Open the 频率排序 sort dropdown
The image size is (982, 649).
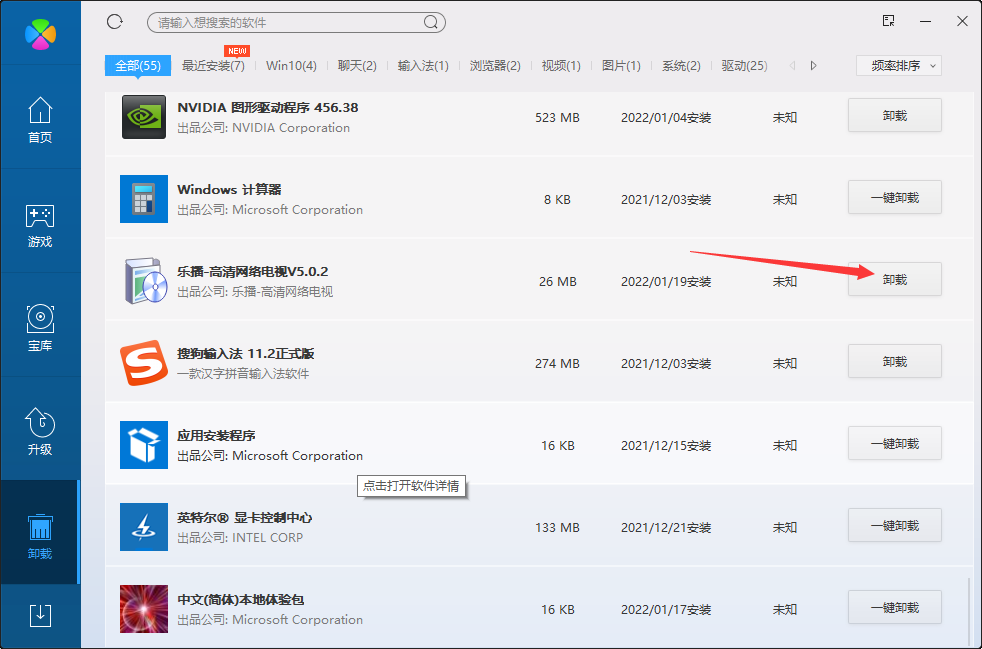(x=899, y=66)
